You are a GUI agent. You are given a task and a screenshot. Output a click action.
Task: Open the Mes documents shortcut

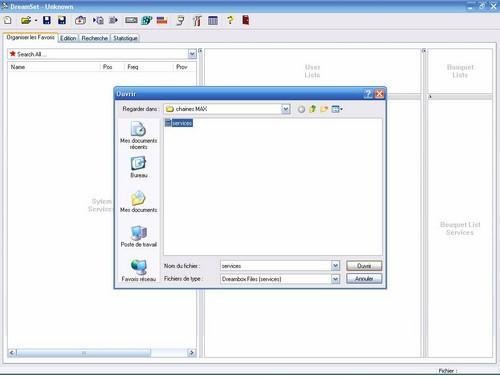(x=139, y=202)
